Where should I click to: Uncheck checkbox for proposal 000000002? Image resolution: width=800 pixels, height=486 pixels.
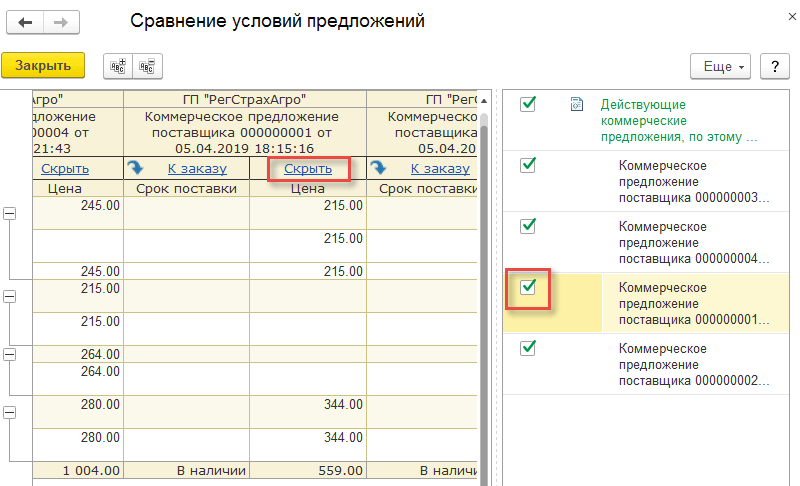point(528,348)
